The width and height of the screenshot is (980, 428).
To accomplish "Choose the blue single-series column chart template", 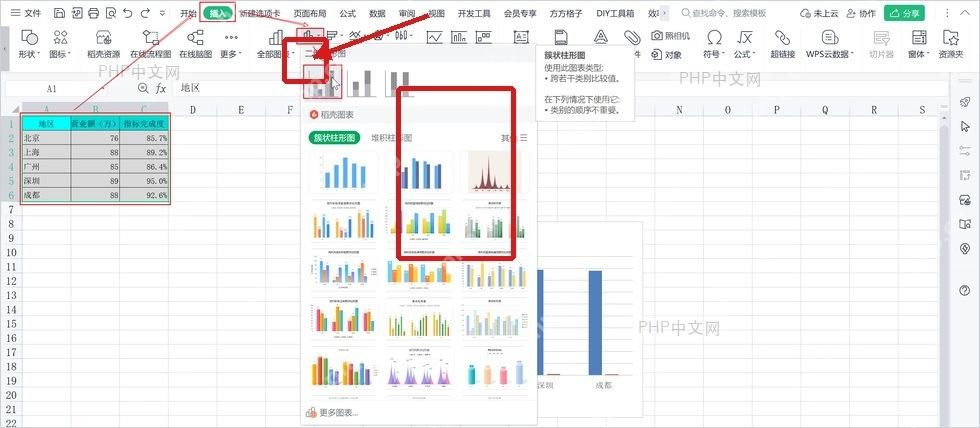I will 344,172.
